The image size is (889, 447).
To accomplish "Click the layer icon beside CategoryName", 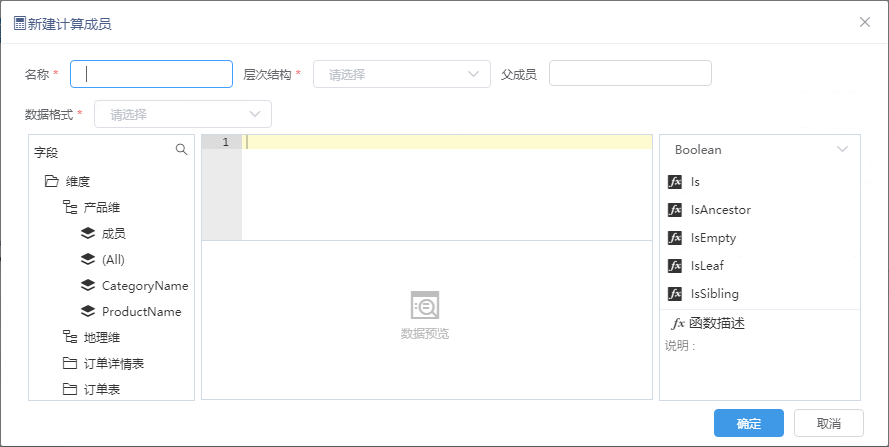I will [88, 285].
